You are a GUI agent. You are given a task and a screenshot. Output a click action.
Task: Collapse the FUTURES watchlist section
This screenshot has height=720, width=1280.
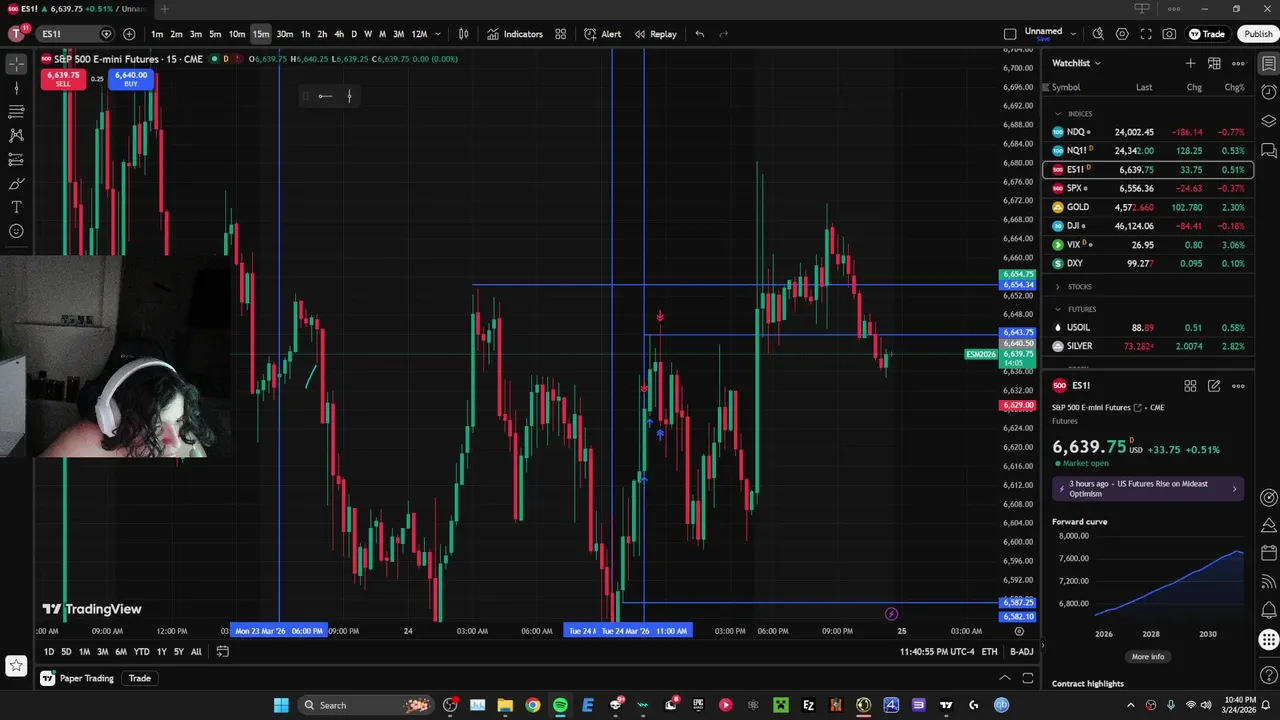coord(1058,310)
